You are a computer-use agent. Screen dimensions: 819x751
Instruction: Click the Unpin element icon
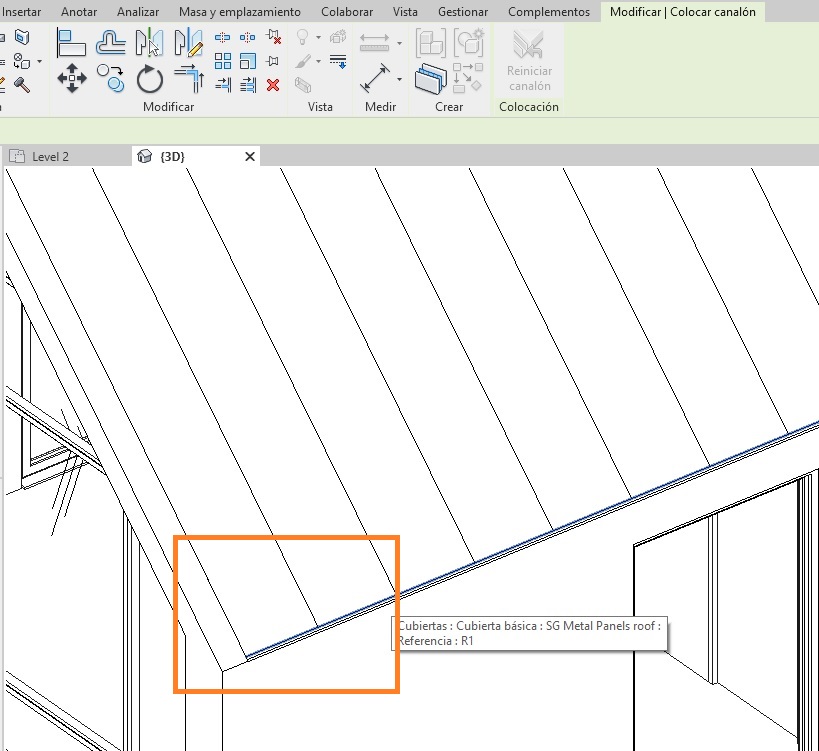coord(273,38)
